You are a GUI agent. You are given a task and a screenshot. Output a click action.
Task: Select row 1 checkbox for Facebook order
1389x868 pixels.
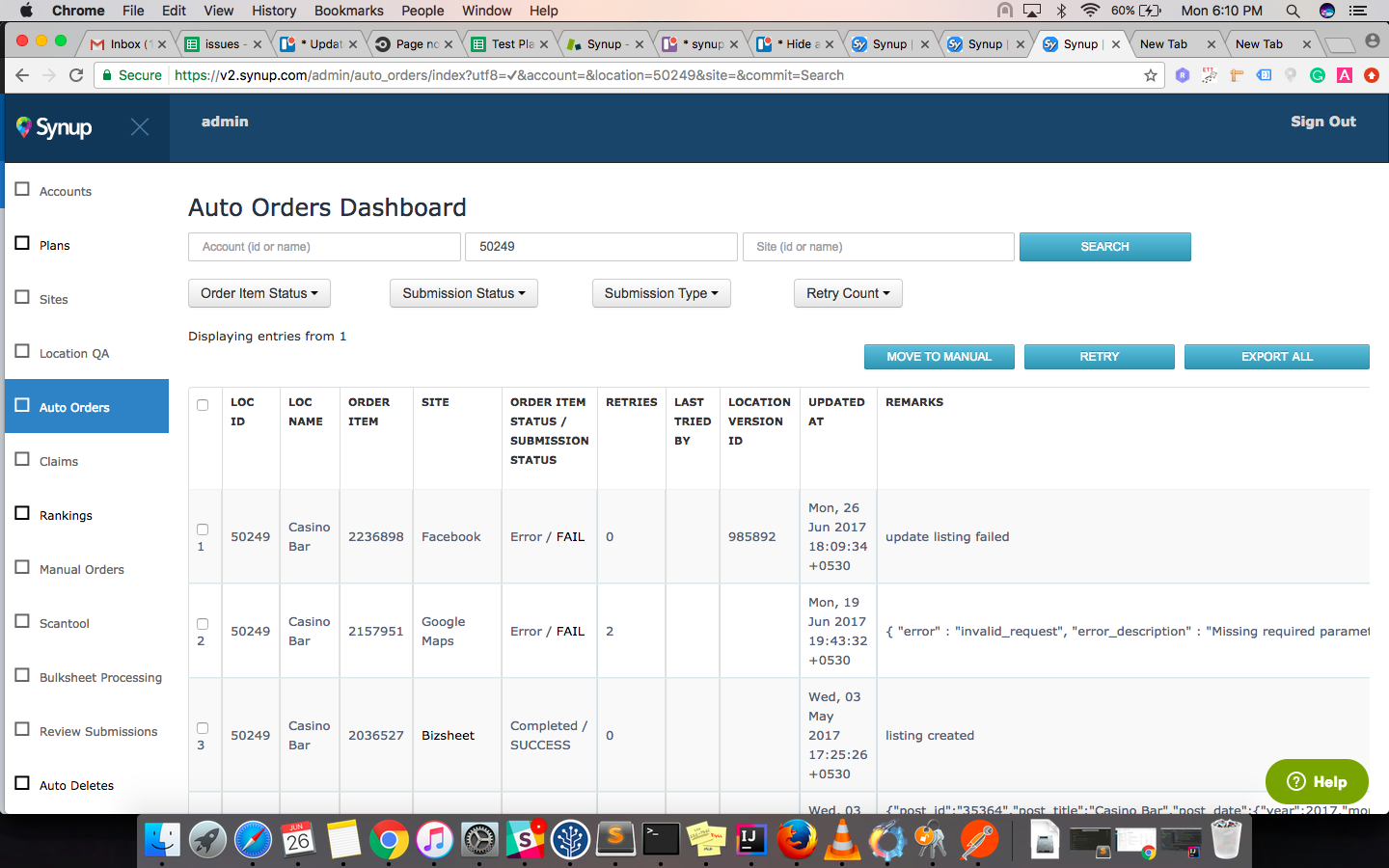click(x=203, y=529)
